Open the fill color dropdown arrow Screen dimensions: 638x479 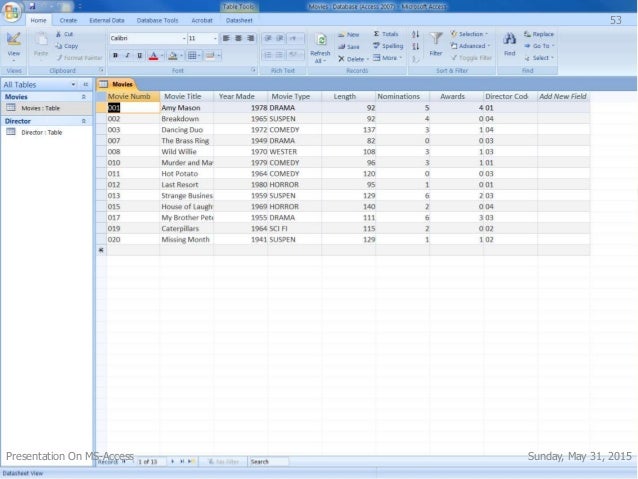click(x=181, y=56)
